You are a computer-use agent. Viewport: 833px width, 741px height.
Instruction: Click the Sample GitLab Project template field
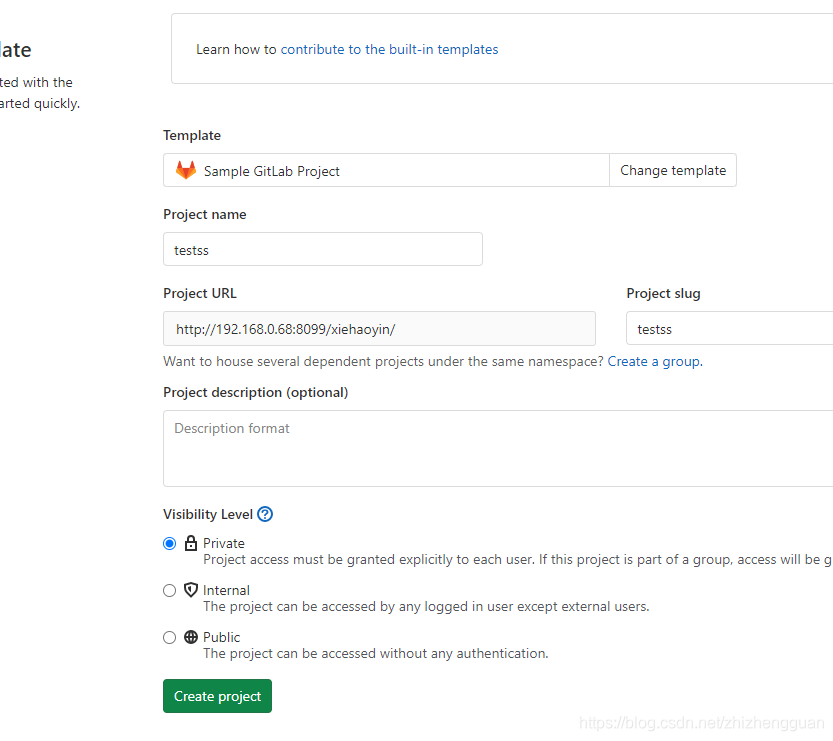(386, 170)
